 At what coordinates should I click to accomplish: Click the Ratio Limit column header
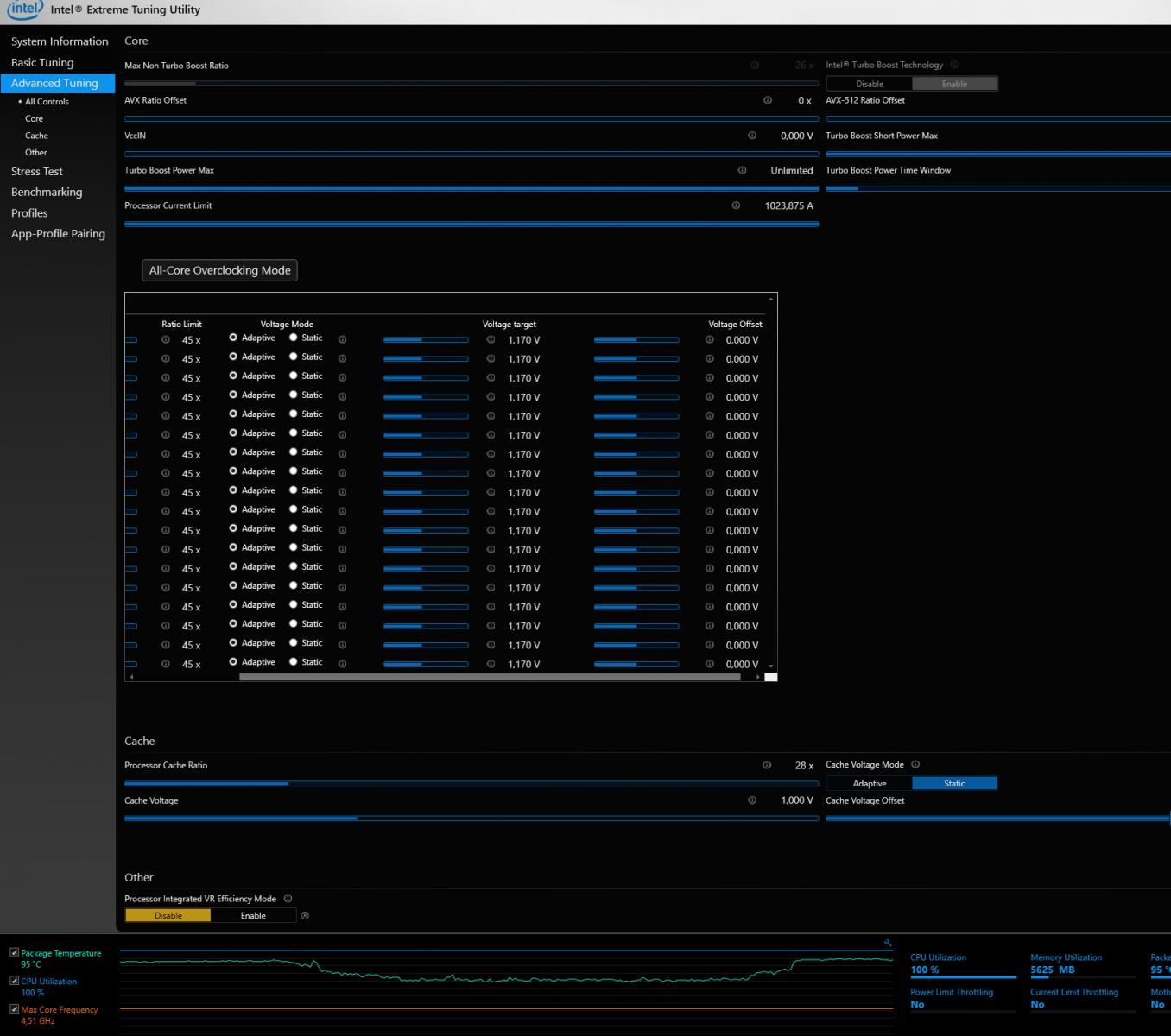coord(181,324)
